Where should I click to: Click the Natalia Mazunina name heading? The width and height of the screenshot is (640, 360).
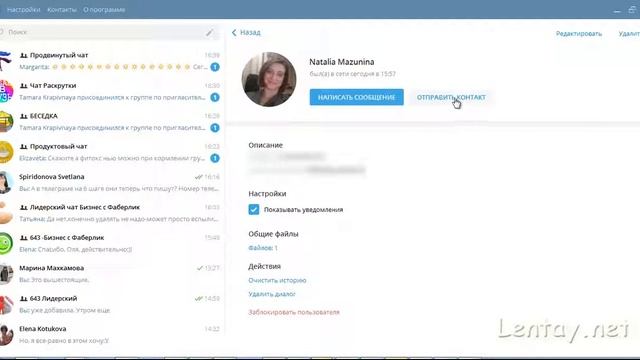[x=342, y=62]
